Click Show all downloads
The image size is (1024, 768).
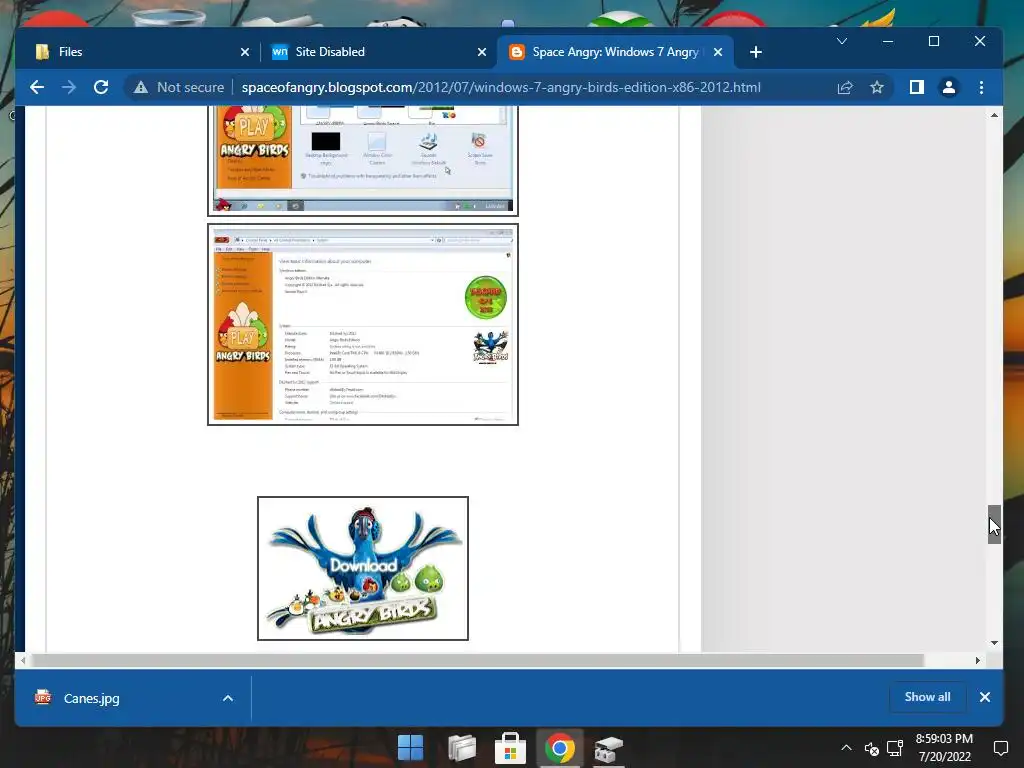[927, 697]
